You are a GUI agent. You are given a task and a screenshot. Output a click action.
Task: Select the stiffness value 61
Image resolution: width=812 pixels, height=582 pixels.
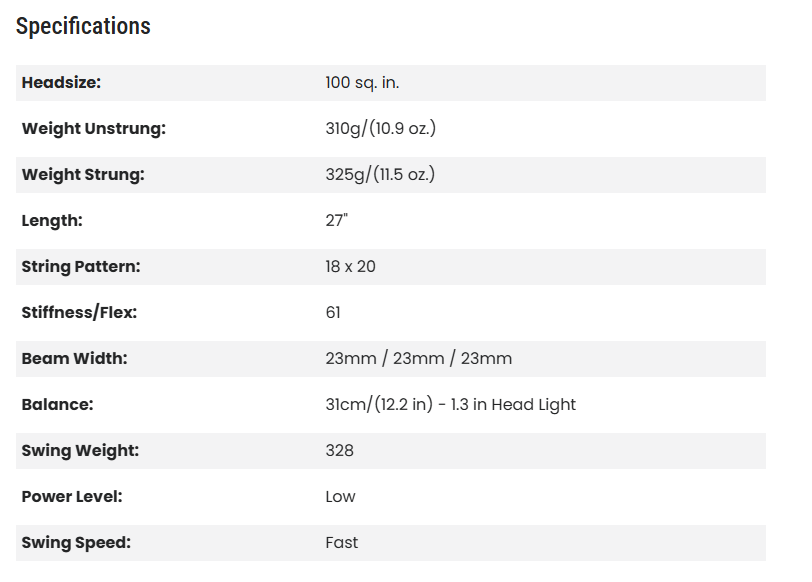[333, 313]
